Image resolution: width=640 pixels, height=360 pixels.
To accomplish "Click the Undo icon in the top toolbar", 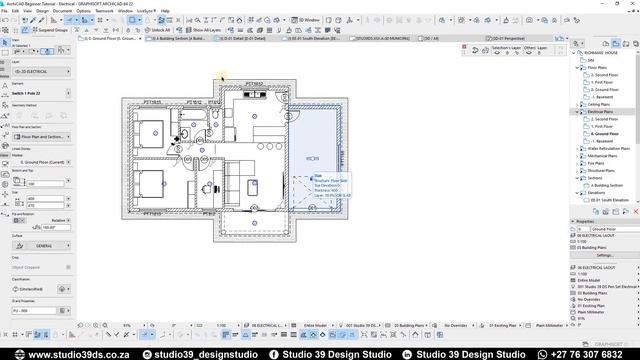I will [x=5, y=20].
